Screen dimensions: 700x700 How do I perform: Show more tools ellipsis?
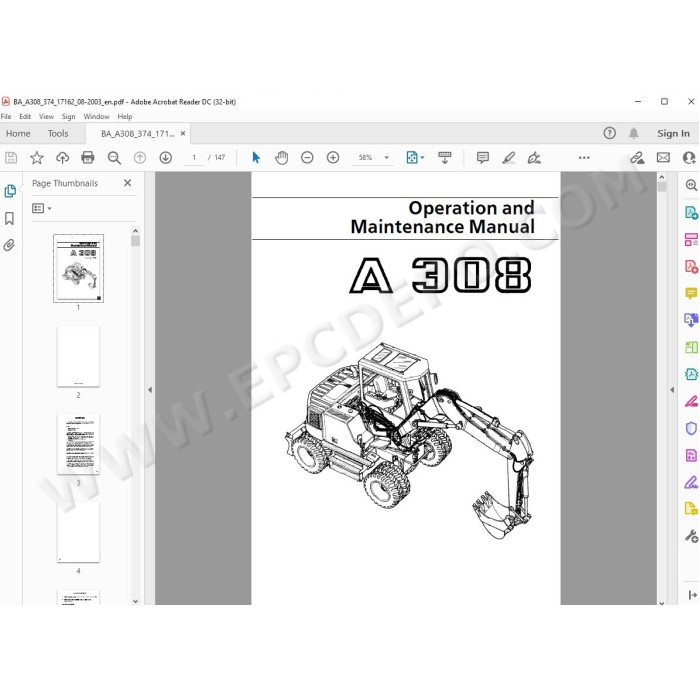(584, 158)
